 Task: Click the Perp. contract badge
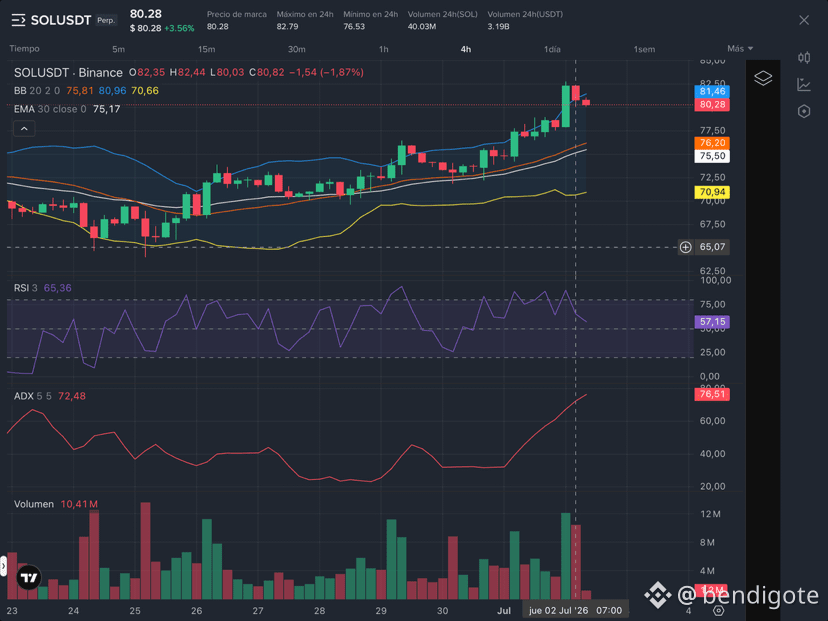pyautogui.click(x=106, y=21)
